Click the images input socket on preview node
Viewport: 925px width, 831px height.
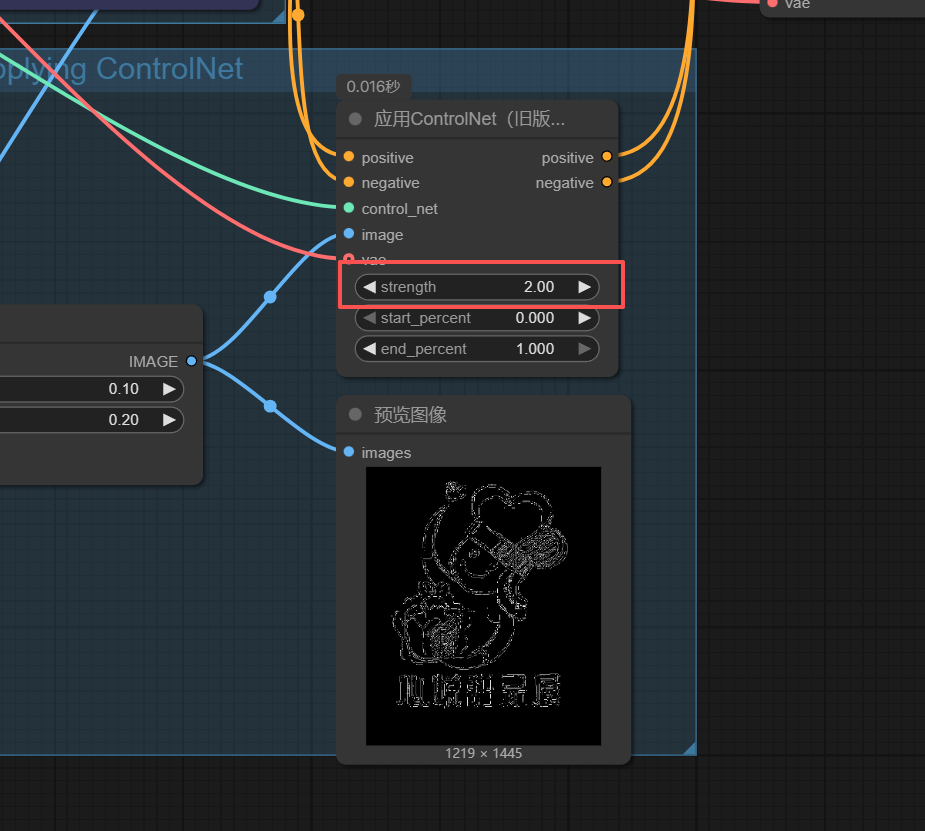pyautogui.click(x=349, y=452)
